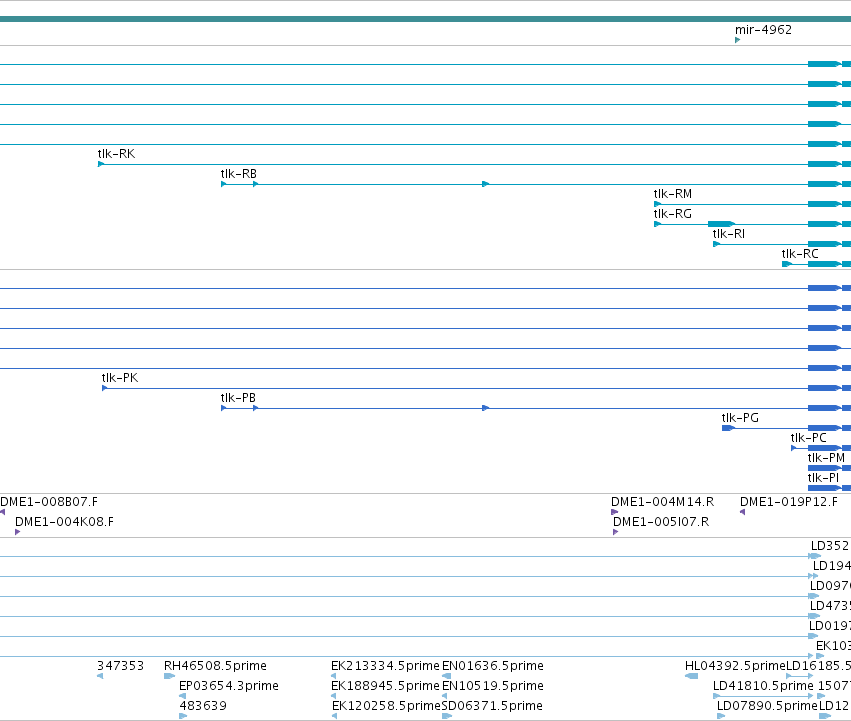Image resolution: width=851 pixels, height=721 pixels.
Task: Click the tlk-RM transcript start arrow
Action: pyautogui.click(x=657, y=204)
